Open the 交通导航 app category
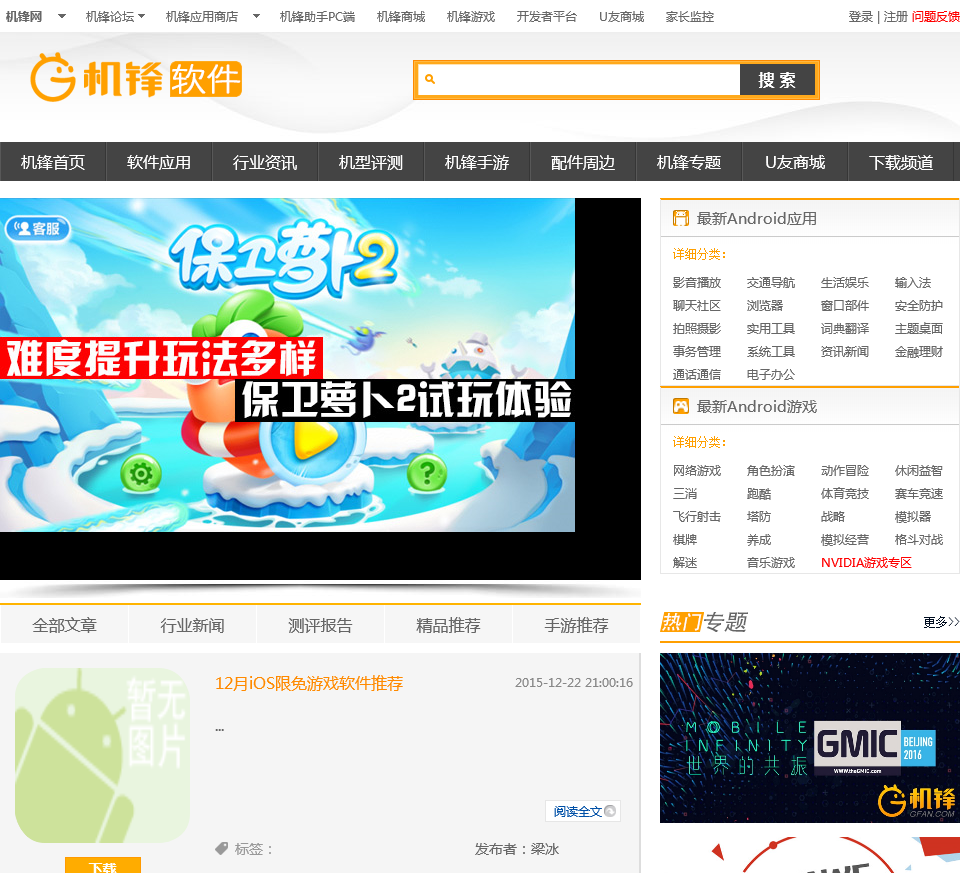Image resolution: width=960 pixels, height=873 pixels. click(x=771, y=282)
